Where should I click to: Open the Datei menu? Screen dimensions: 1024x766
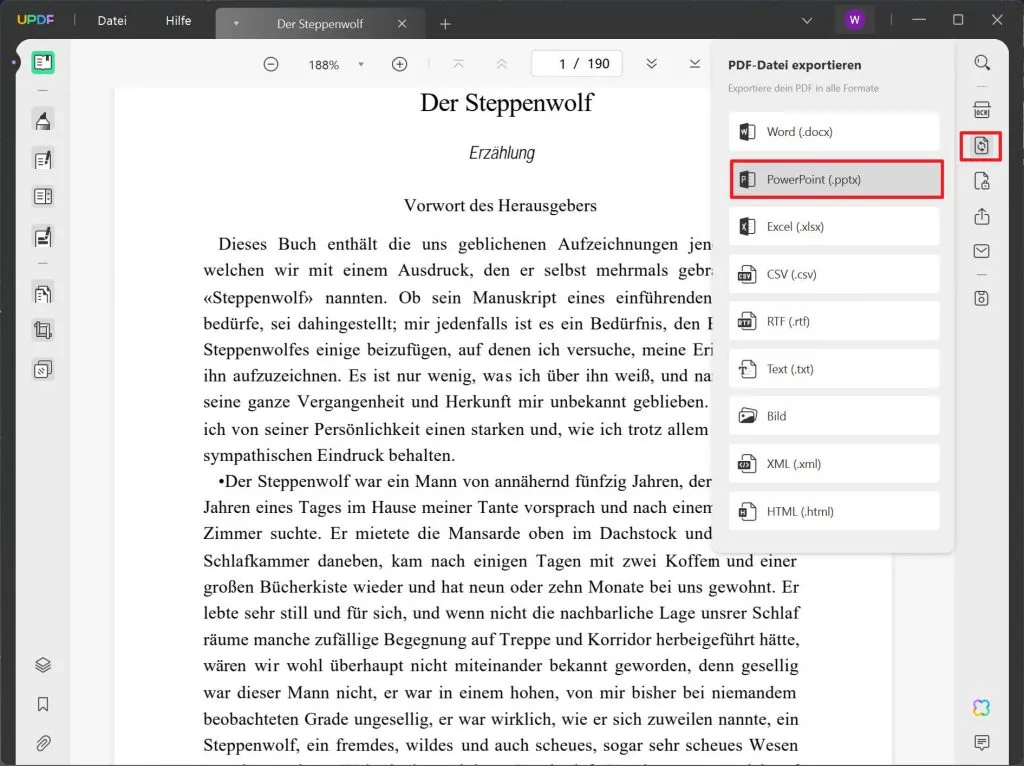112,20
